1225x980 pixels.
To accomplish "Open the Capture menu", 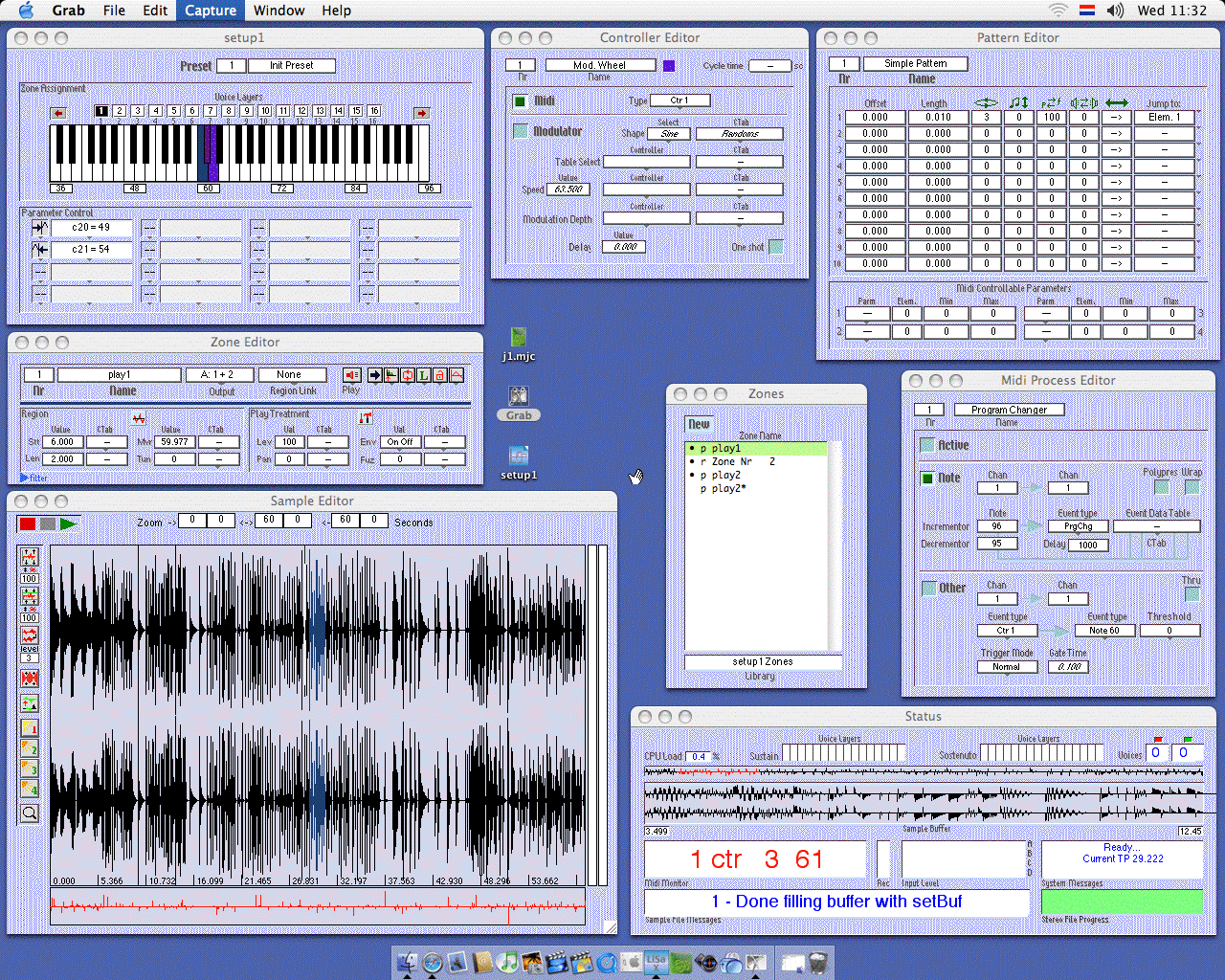I will 211,11.
